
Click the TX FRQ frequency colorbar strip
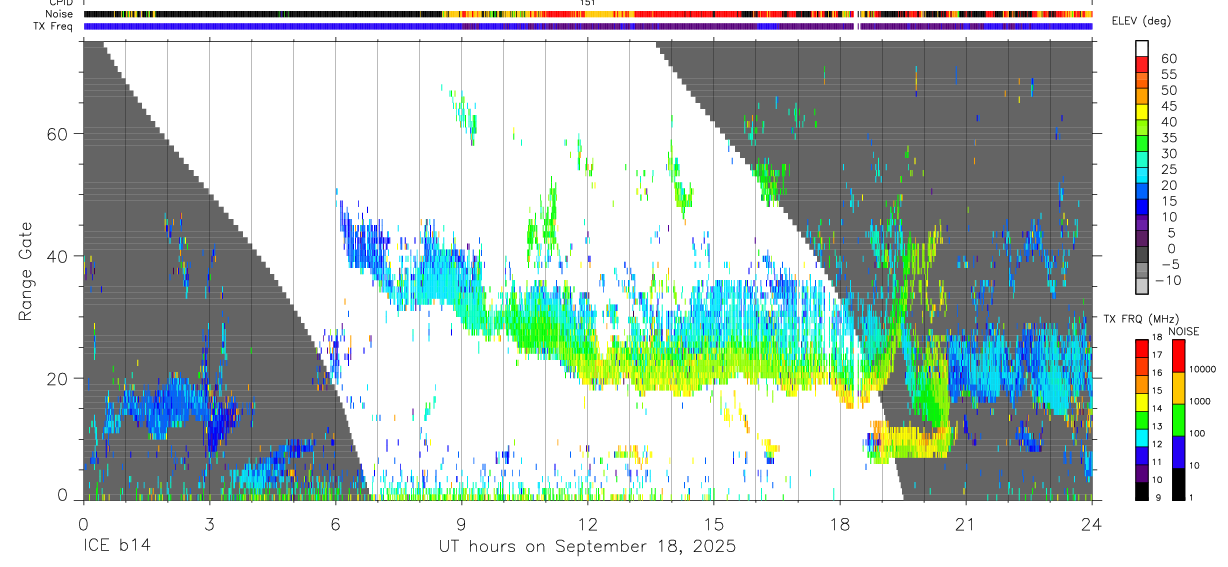click(x=1142, y=420)
